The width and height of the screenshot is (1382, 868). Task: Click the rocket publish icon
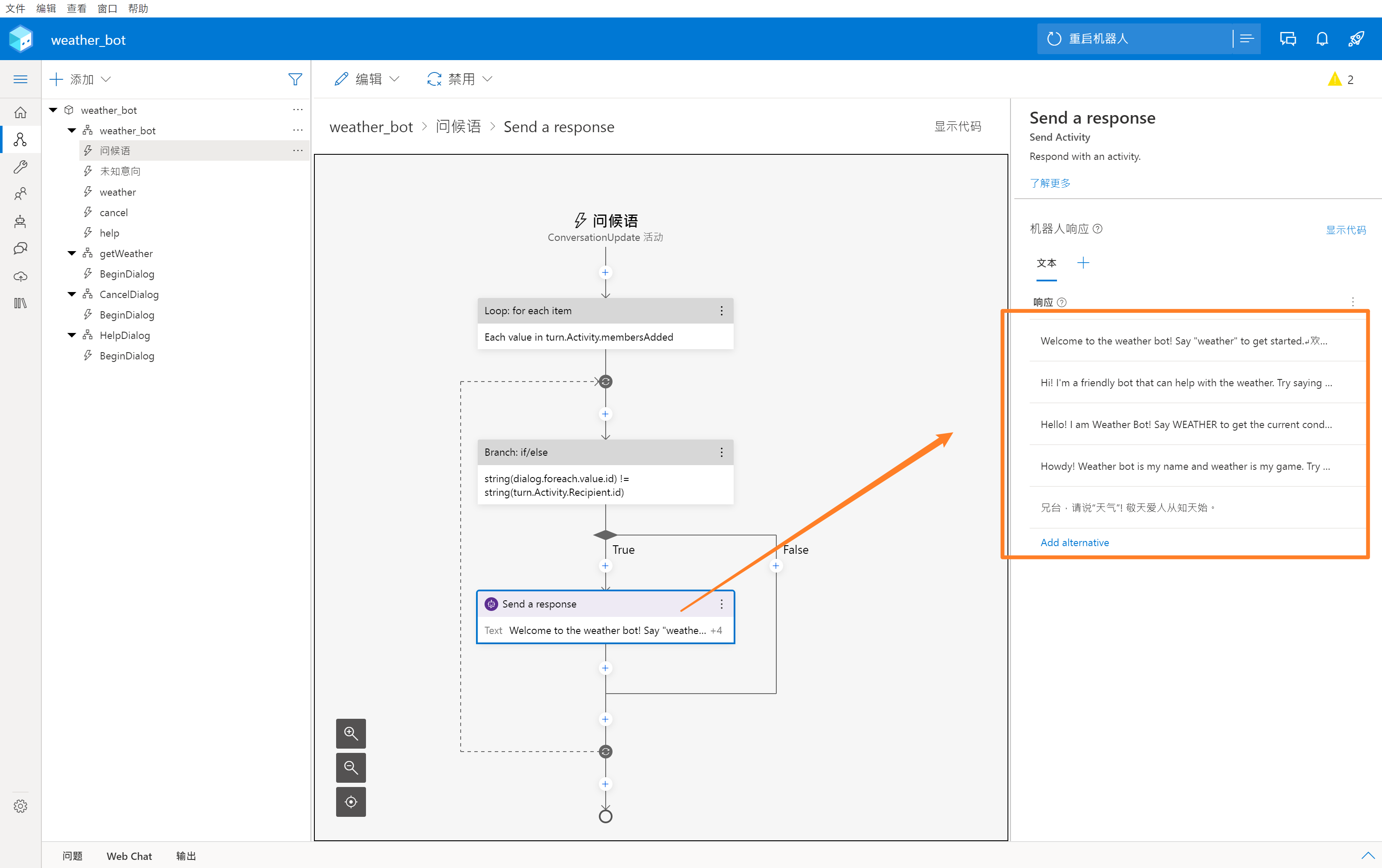[x=1356, y=39]
